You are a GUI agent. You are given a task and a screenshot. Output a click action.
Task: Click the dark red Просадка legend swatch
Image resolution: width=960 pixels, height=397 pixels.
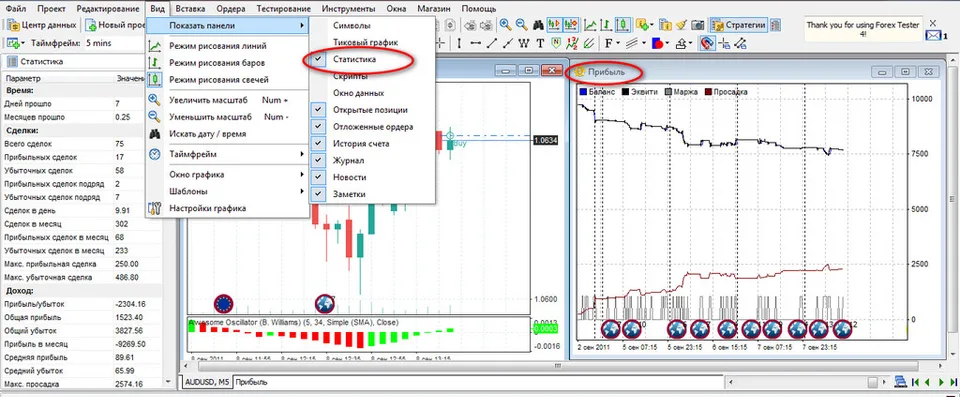point(709,92)
